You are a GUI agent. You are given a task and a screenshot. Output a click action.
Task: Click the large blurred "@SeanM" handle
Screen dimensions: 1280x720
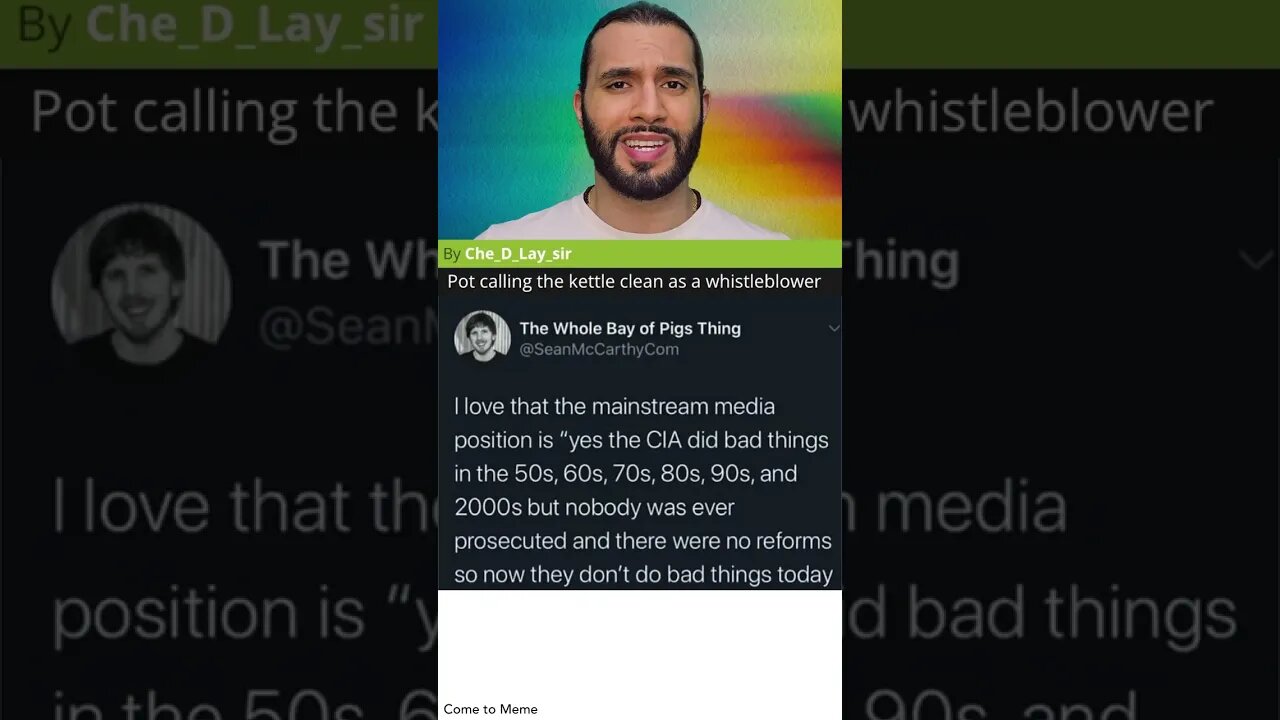[345, 326]
